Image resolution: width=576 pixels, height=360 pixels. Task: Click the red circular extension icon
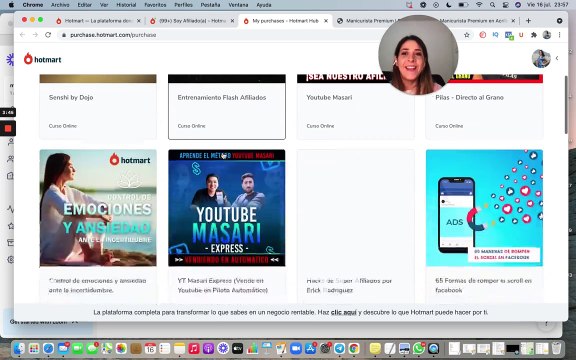[x=483, y=35]
